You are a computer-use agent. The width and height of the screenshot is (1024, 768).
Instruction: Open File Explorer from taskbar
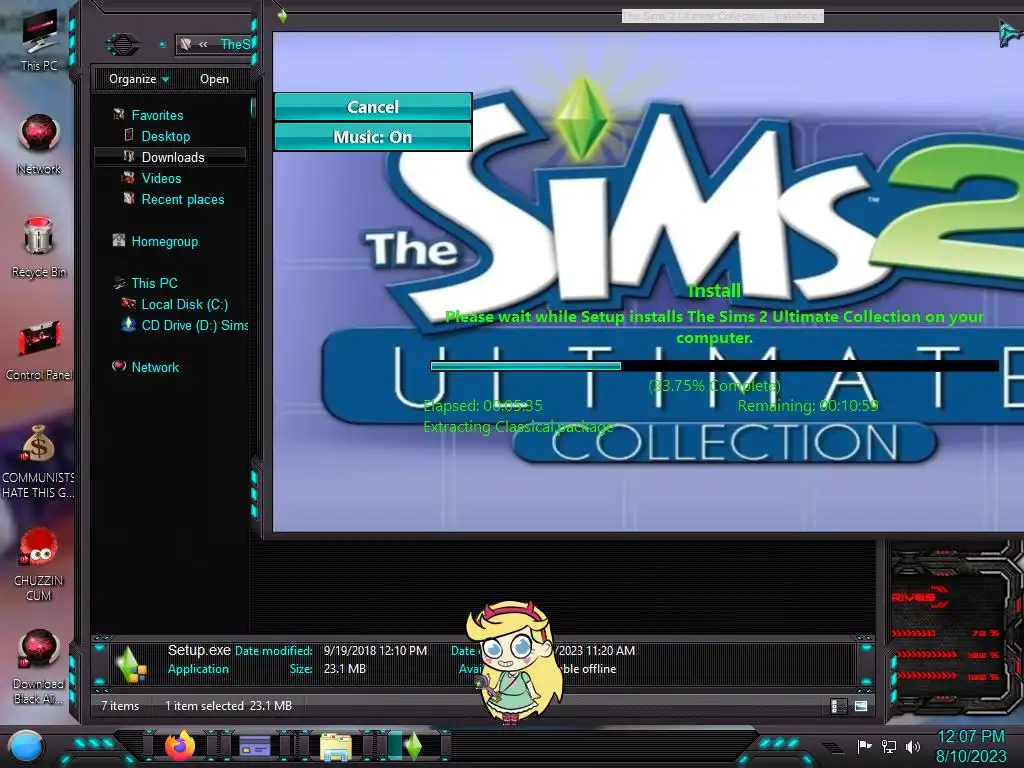[x=336, y=747]
